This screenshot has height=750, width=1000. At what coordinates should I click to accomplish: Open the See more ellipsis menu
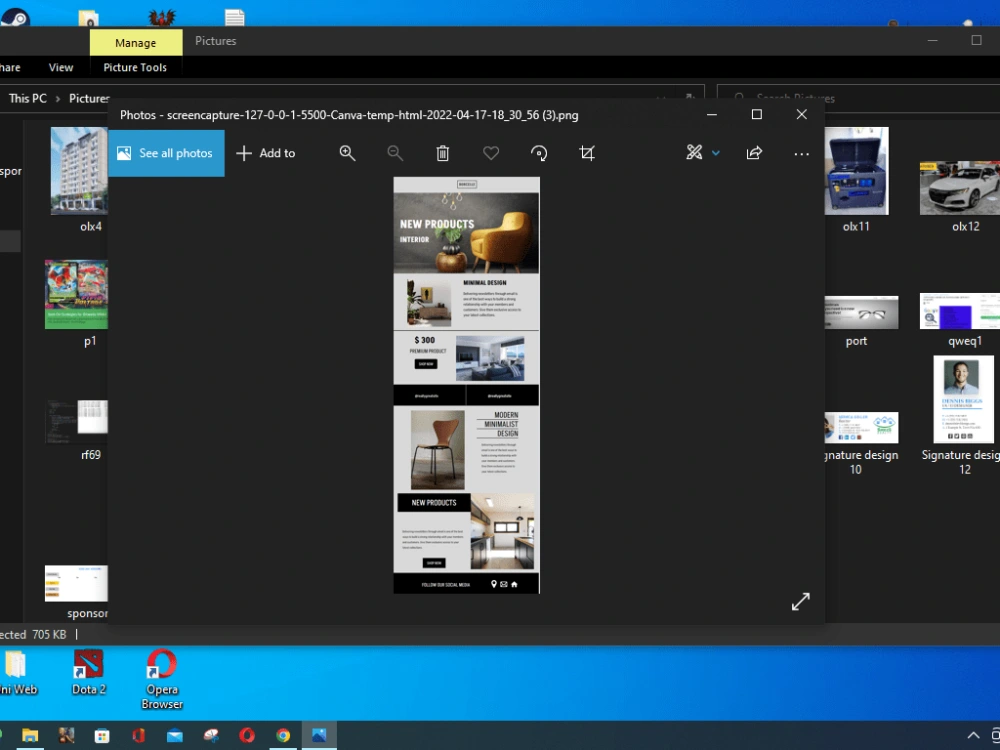coord(802,154)
